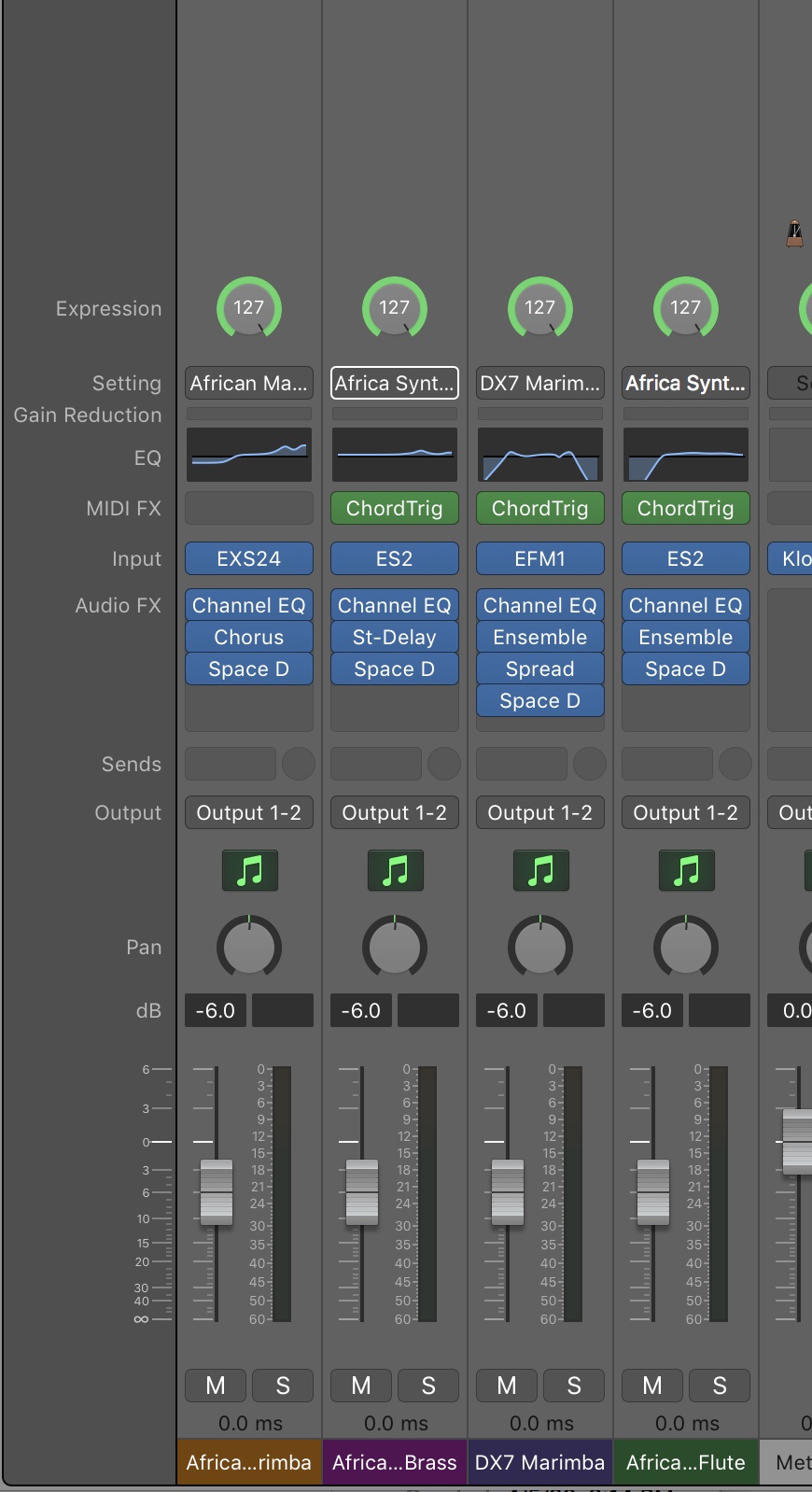Open the DX7 Marimba EQ curve display

click(540, 455)
